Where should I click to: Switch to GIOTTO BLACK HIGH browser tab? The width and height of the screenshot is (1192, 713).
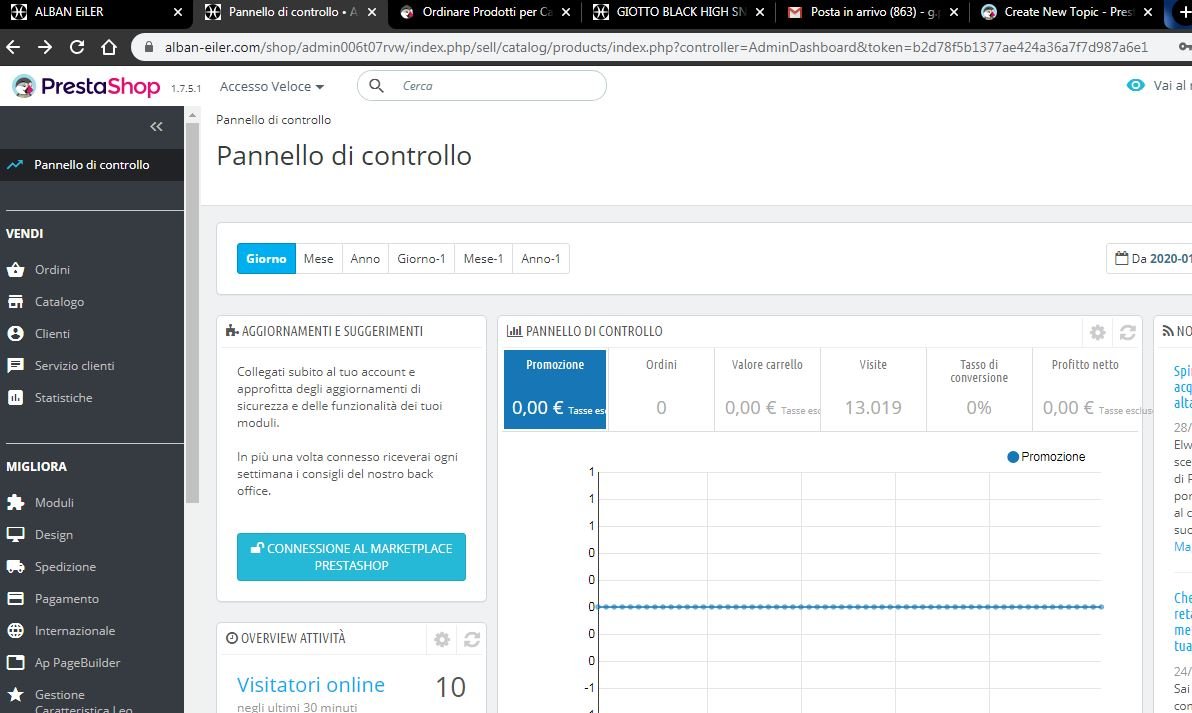coord(679,12)
